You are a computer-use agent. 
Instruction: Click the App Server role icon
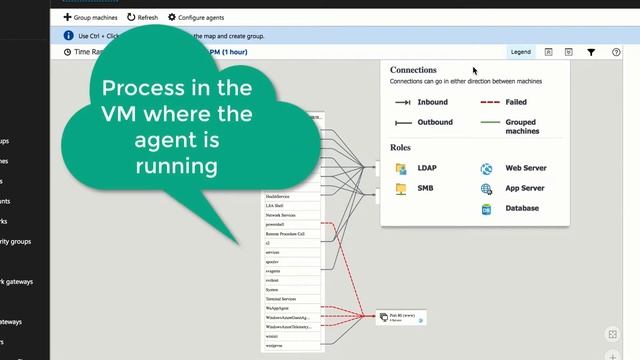[x=486, y=189]
